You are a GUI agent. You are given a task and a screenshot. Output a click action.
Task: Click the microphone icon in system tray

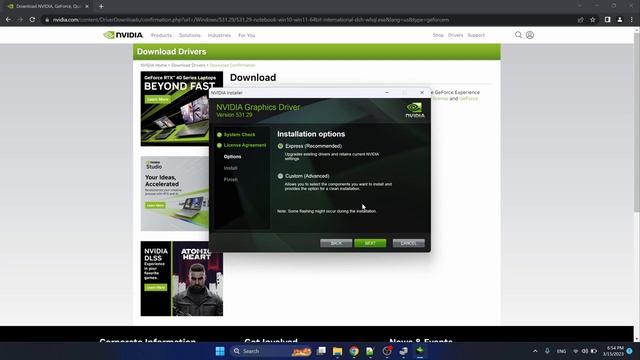pyautogui.click(x=547, y=351)
